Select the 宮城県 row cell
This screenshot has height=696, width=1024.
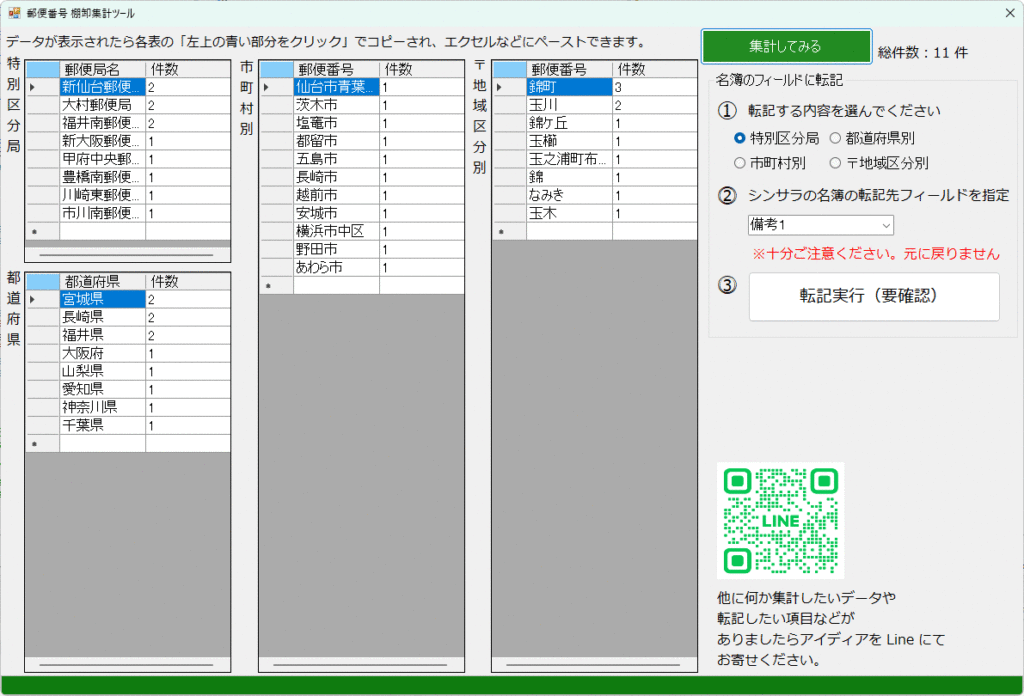point(102,299)
